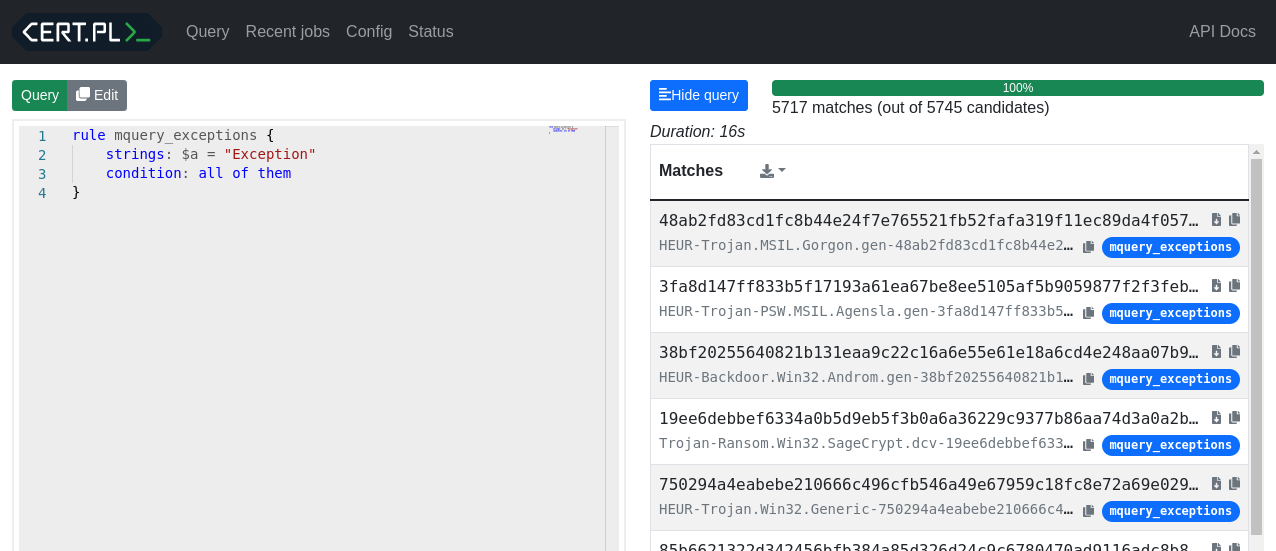The height and width of the screenshot is (551, 1276).
Task: Click the Duration: 16s text
Action: [697, 131]
